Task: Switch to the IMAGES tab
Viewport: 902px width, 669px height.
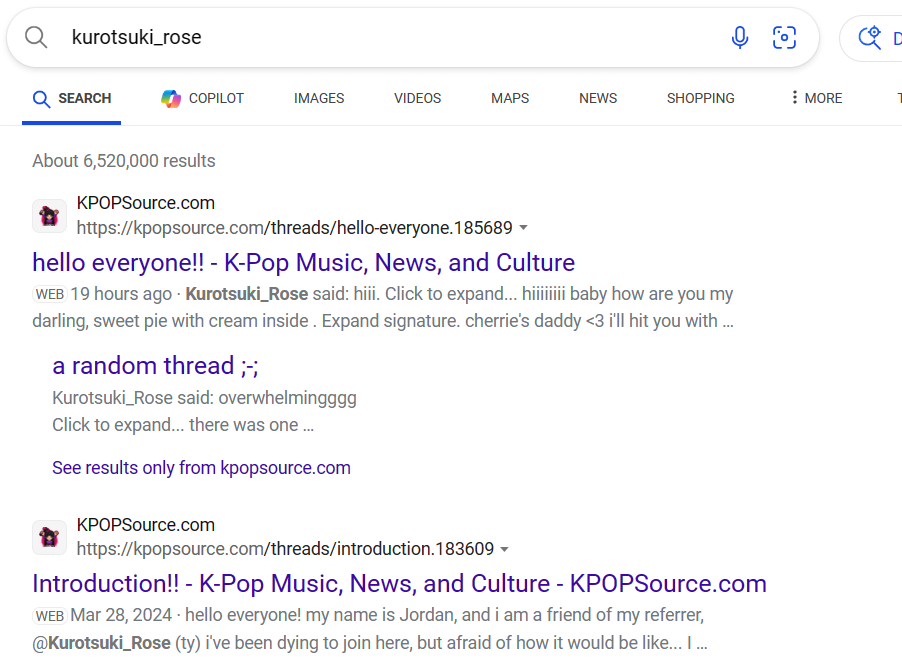Action: (x=319, y=98)
